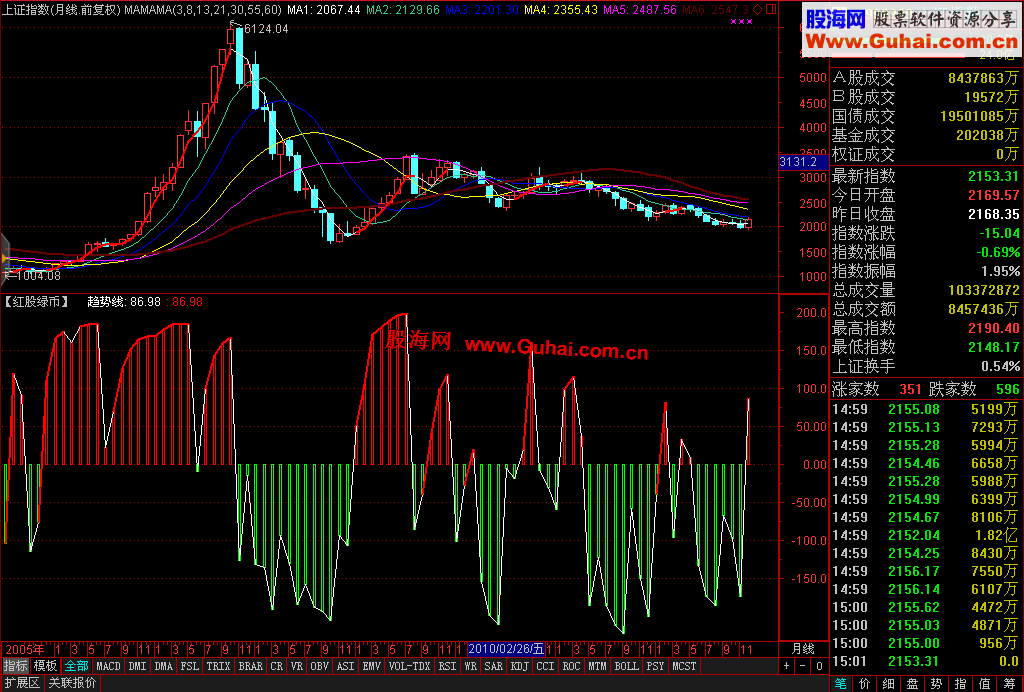Image resolution: width=1024 pixels, height=692 pixels.
Task: Switch to the 笔 tick tab
Action: [840, 684]
